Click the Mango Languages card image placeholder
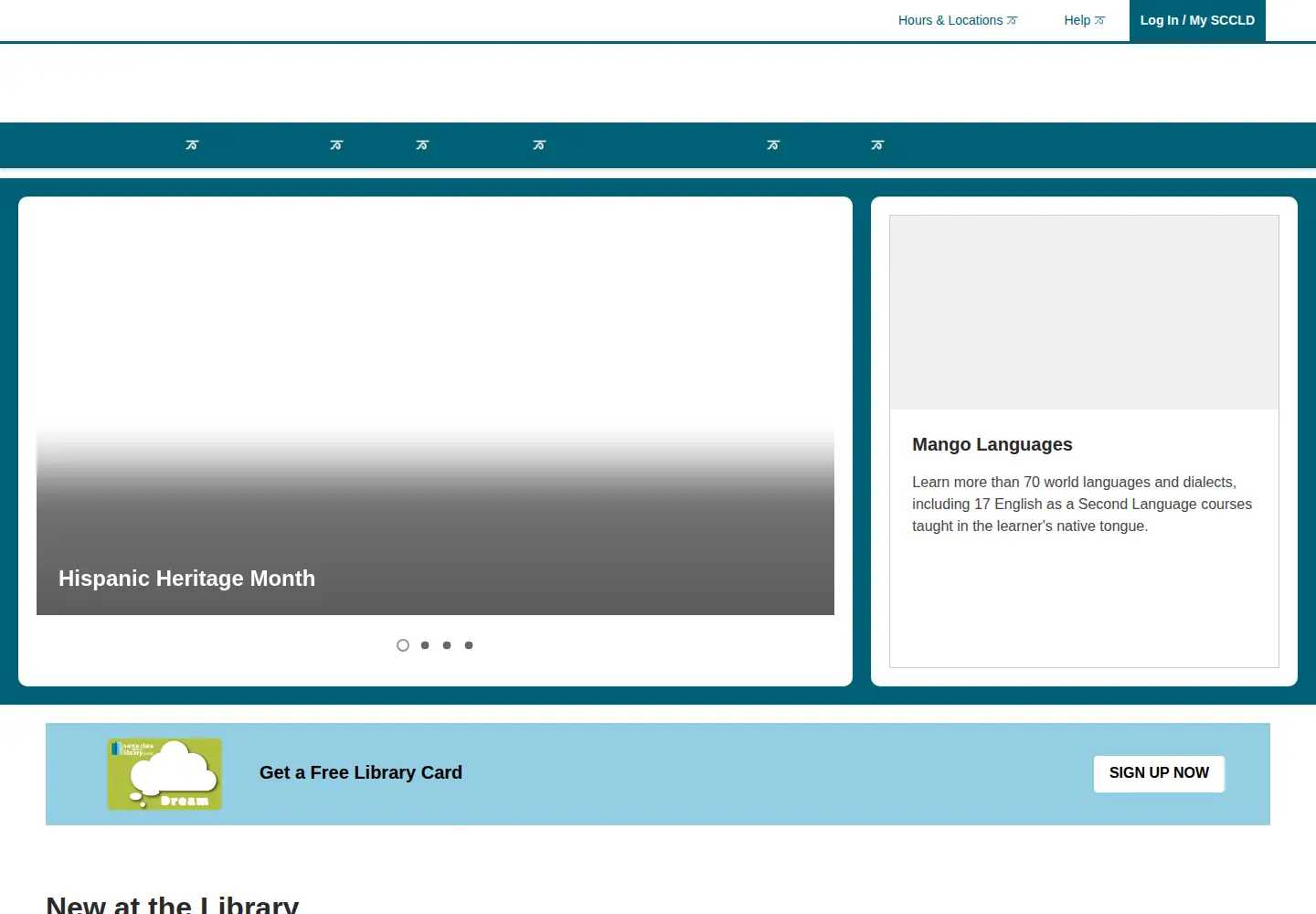The height and width of the screenshot is (914, 1316). [x=1084, y=313]
